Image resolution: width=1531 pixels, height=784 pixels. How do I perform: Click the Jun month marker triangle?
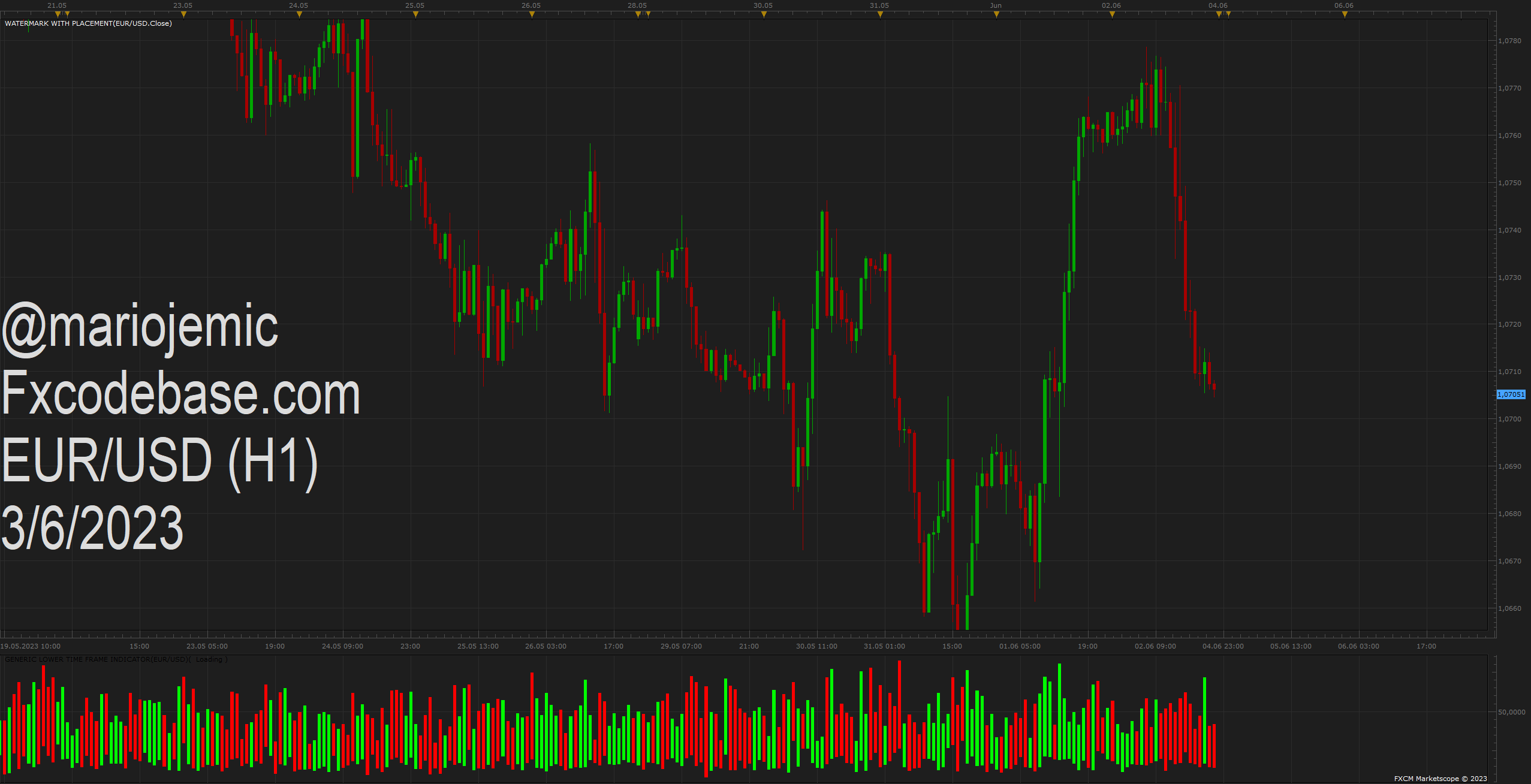pos(996,14)
